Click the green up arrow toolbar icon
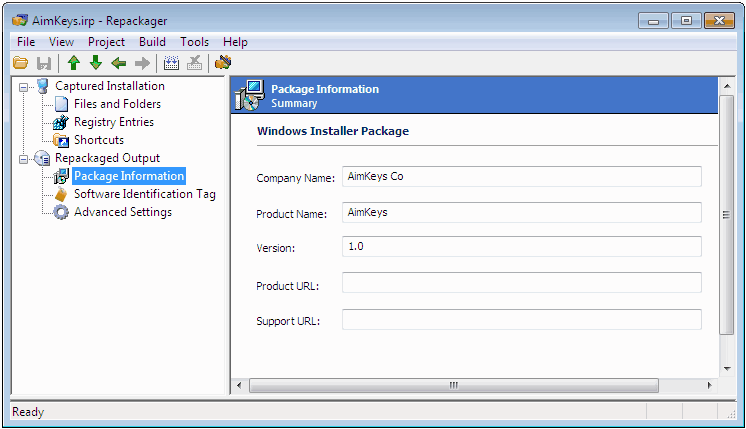This screenshot has width=746, height=429. click(x=74, y=63)
